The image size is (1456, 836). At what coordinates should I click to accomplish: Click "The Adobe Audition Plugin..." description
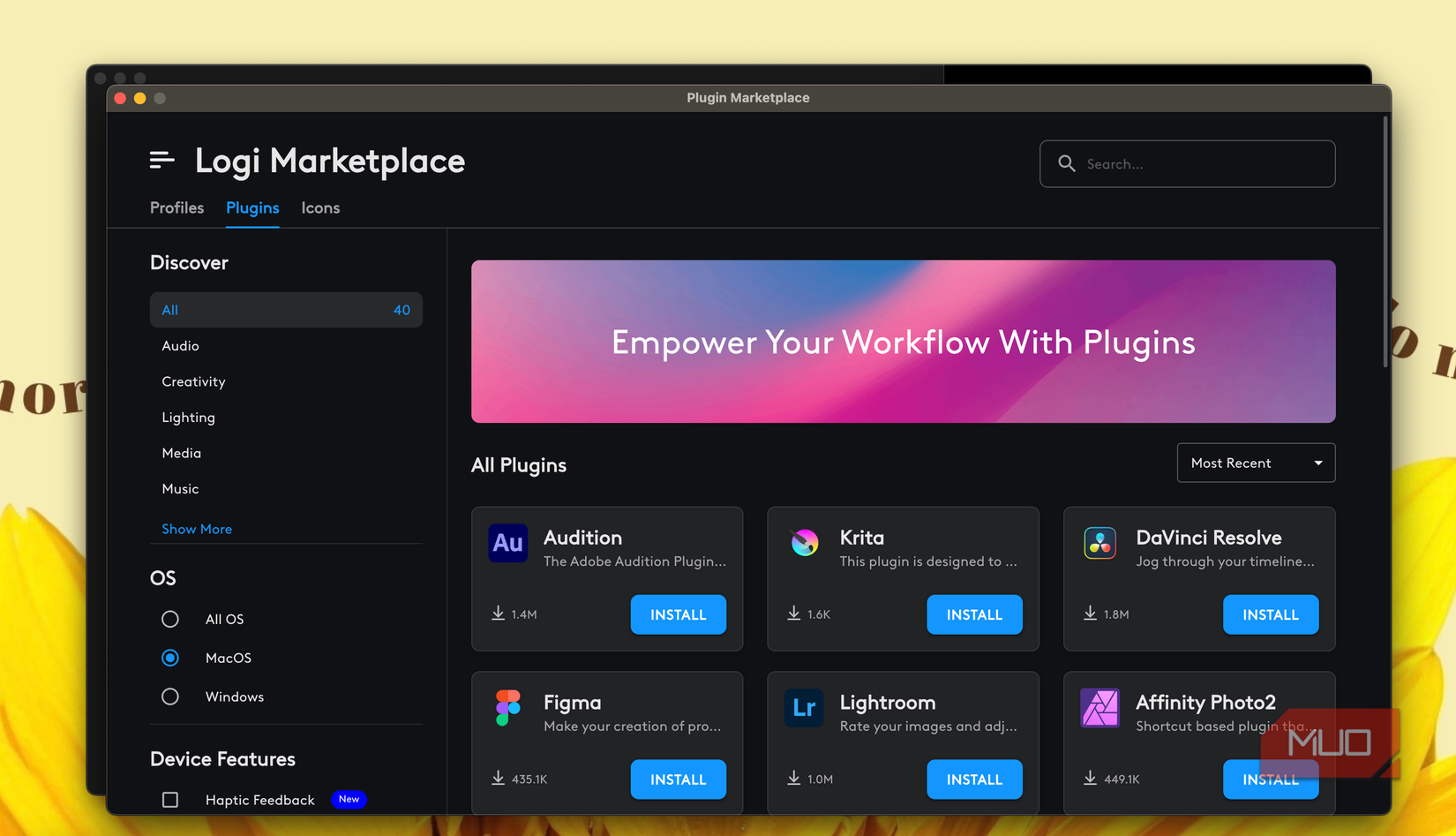pos(634,561)
